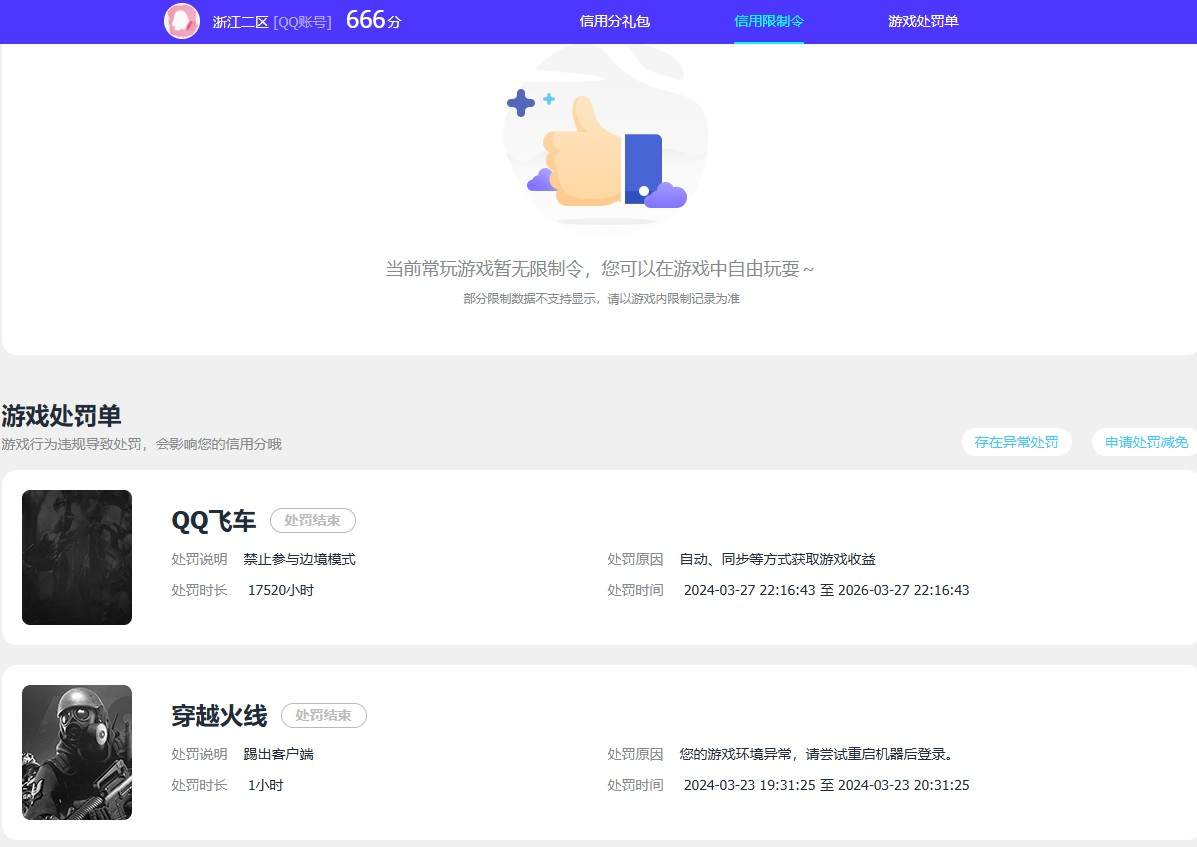The width and height of the screenshot is (1197, 847).
Task: Open the QQ飞车 game thumbnail
Action: [77, 557]
